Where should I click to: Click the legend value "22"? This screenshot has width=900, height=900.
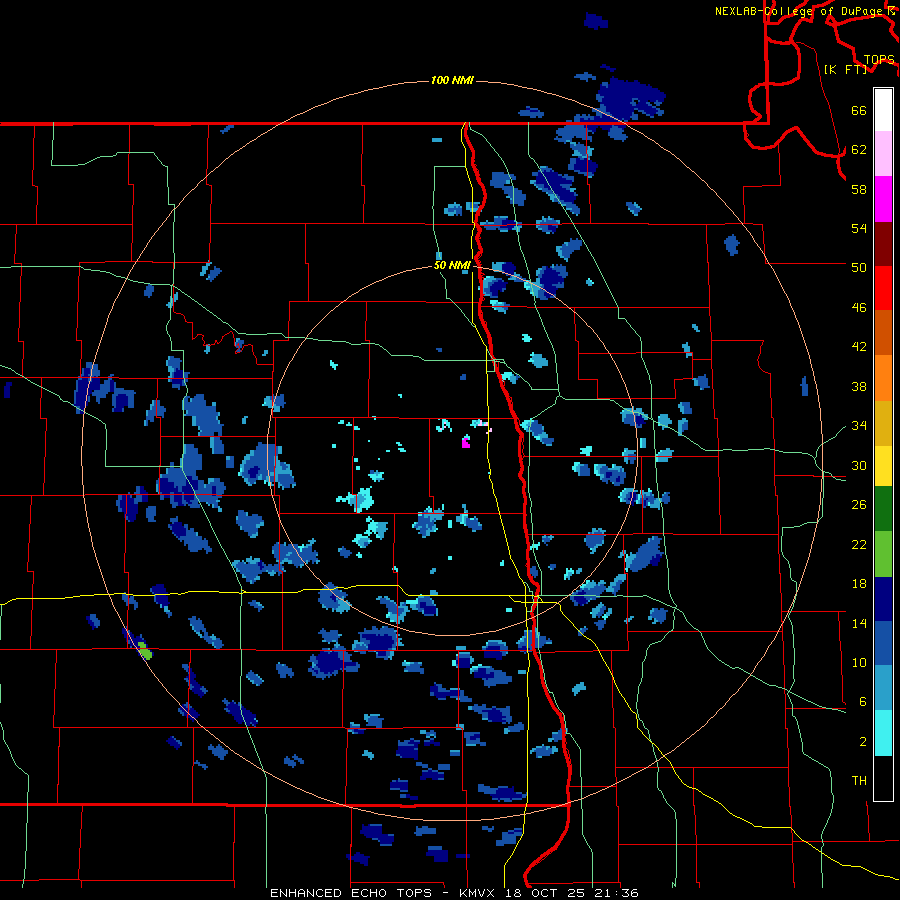tap(859, 544)
